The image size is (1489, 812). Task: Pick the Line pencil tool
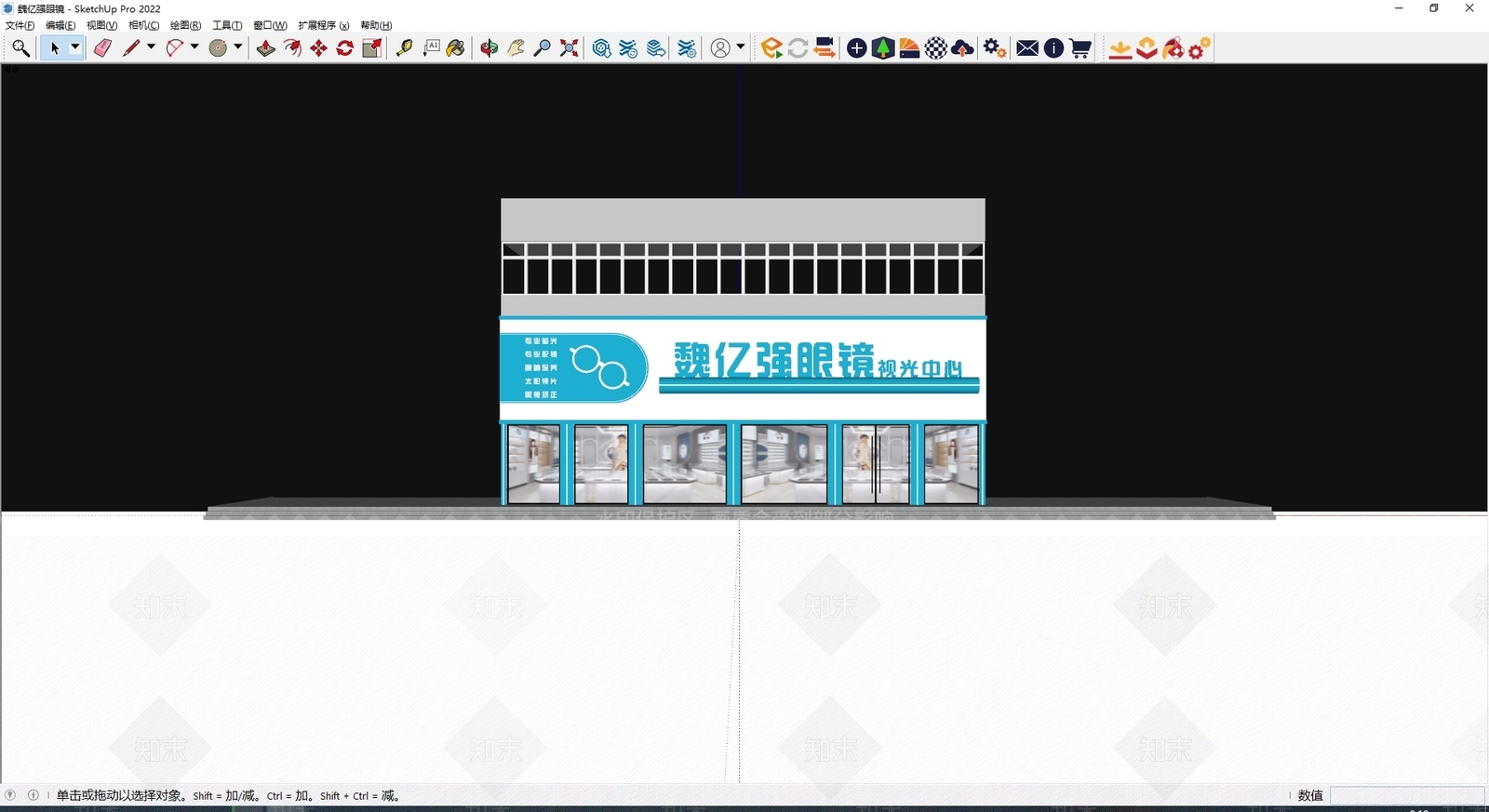pos(131,48)
